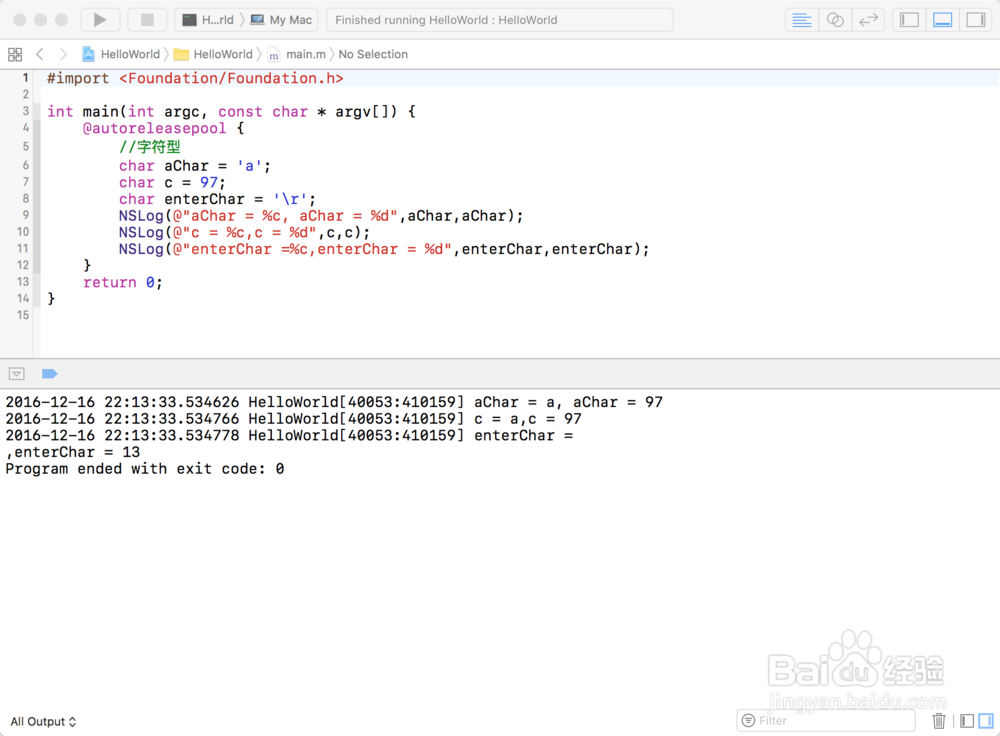Open HelloWorld folder in jump bar

[x=213, y=54]
